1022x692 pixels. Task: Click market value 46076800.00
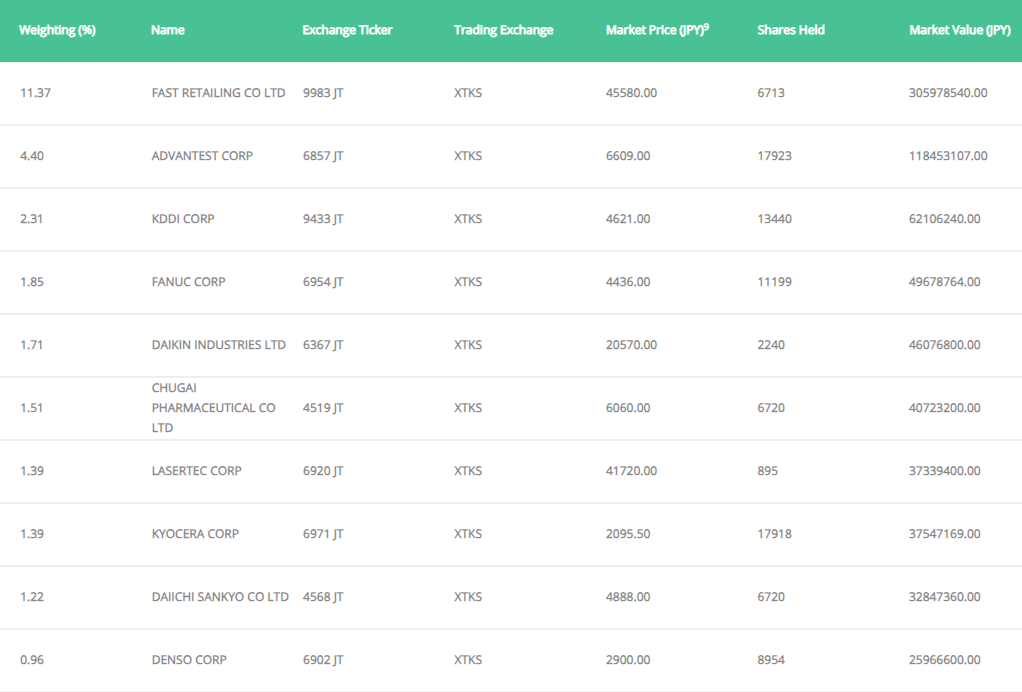pyautogui.click(x=944, y=345)
